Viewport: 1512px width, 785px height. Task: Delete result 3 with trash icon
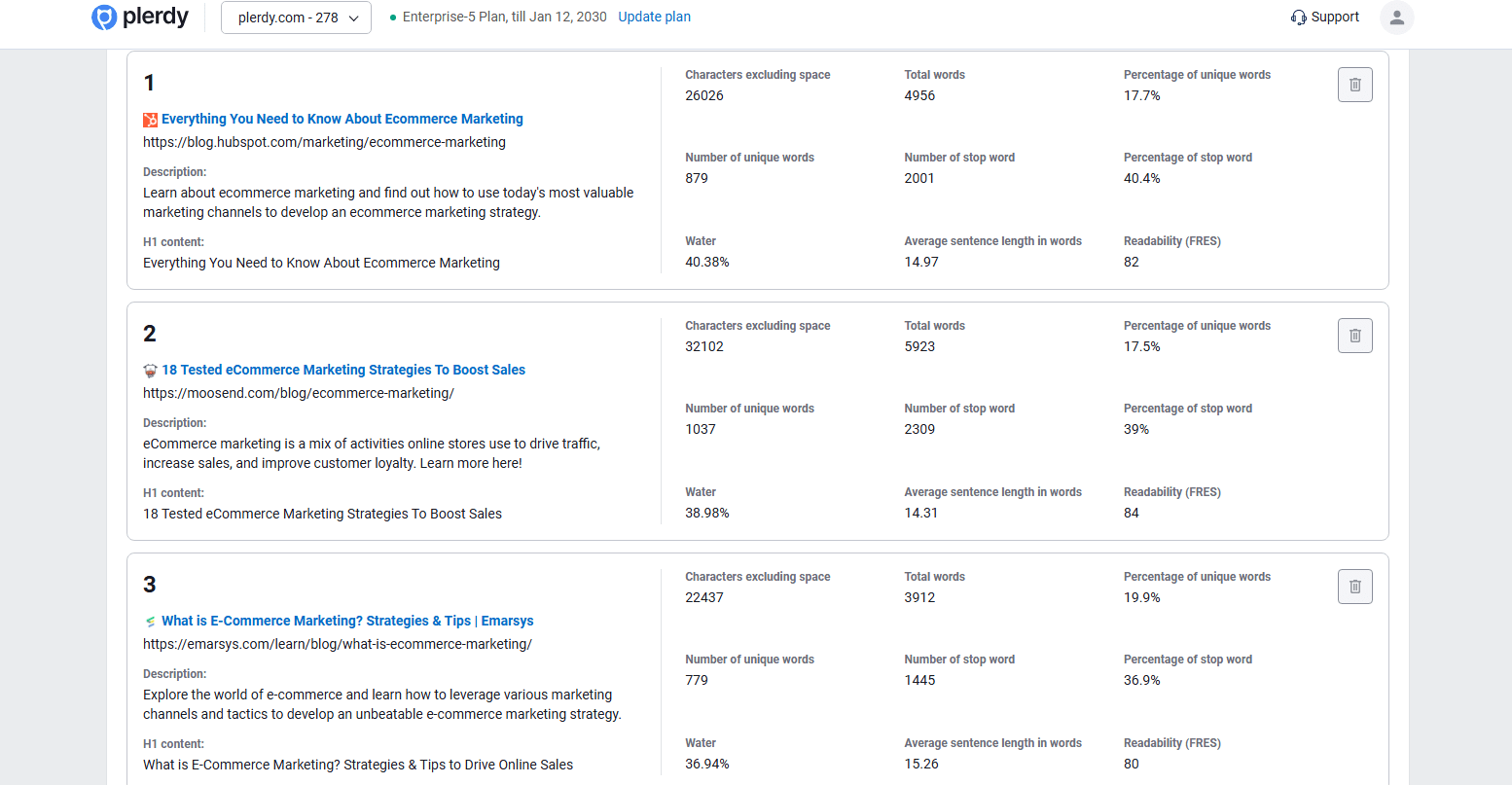click(x=1354, y=587)
